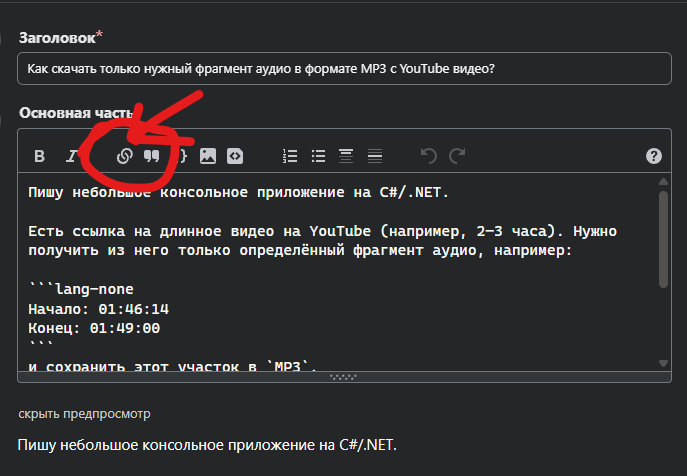The height and width of the screenshot is (476, 687).
Task: Click the "```lang-none" line in editor
Action: [81, 289]
